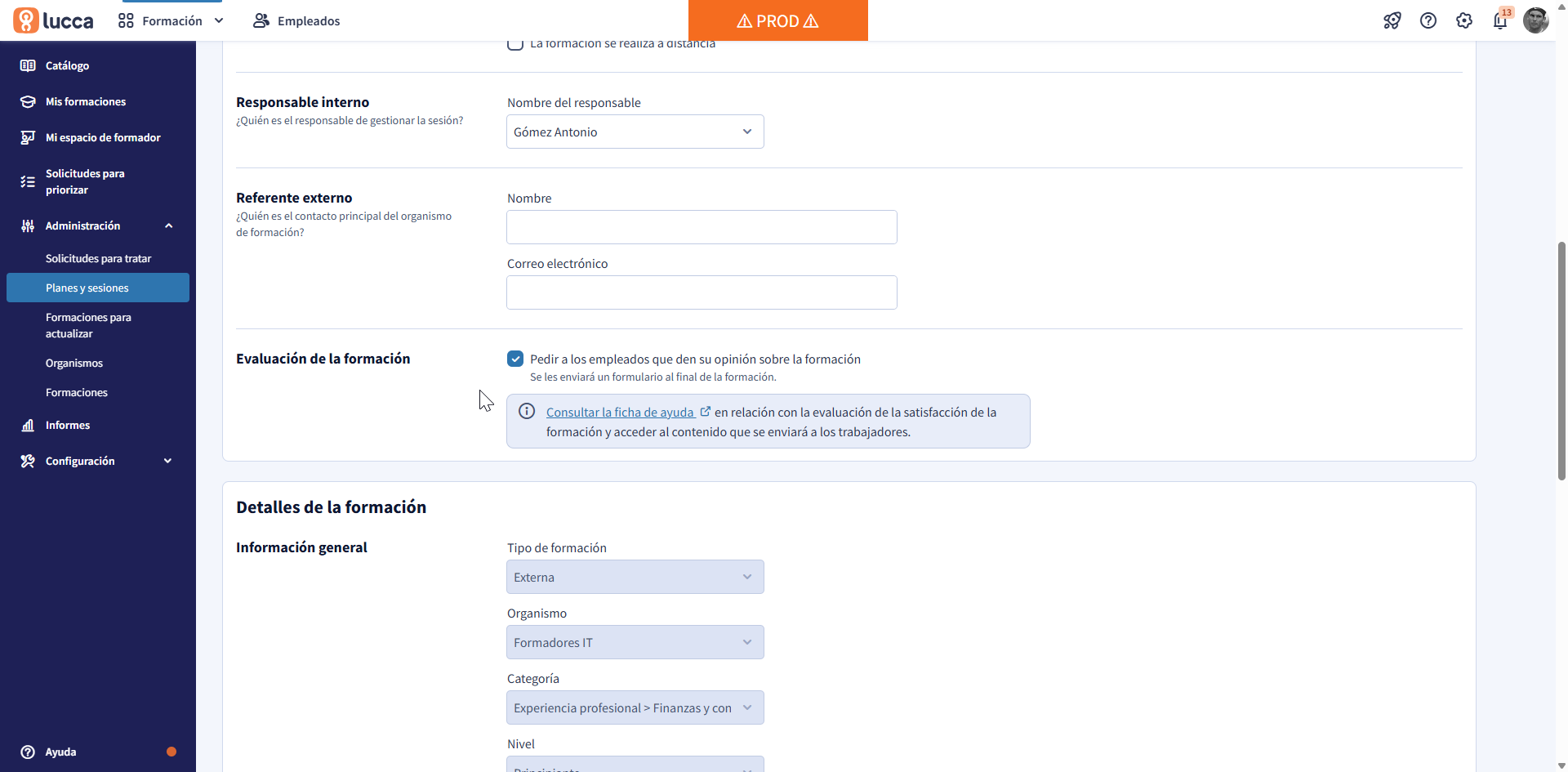Open the help question mark icon
The height and width of the screenshot is (772, 1568).
click(x=1428, y=21)
